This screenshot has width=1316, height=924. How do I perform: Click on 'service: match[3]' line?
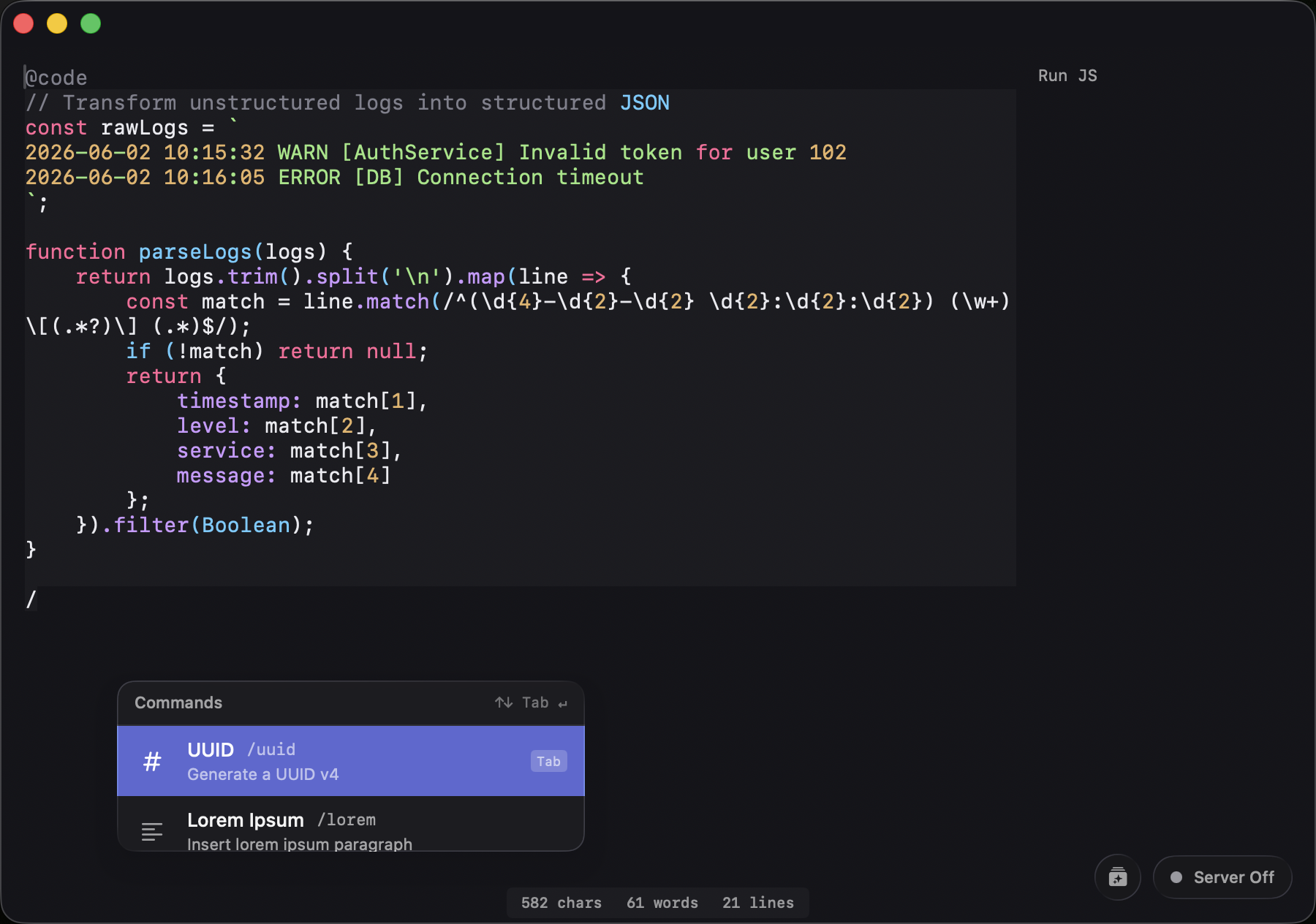pyautogui.click(x=290, y=450)
